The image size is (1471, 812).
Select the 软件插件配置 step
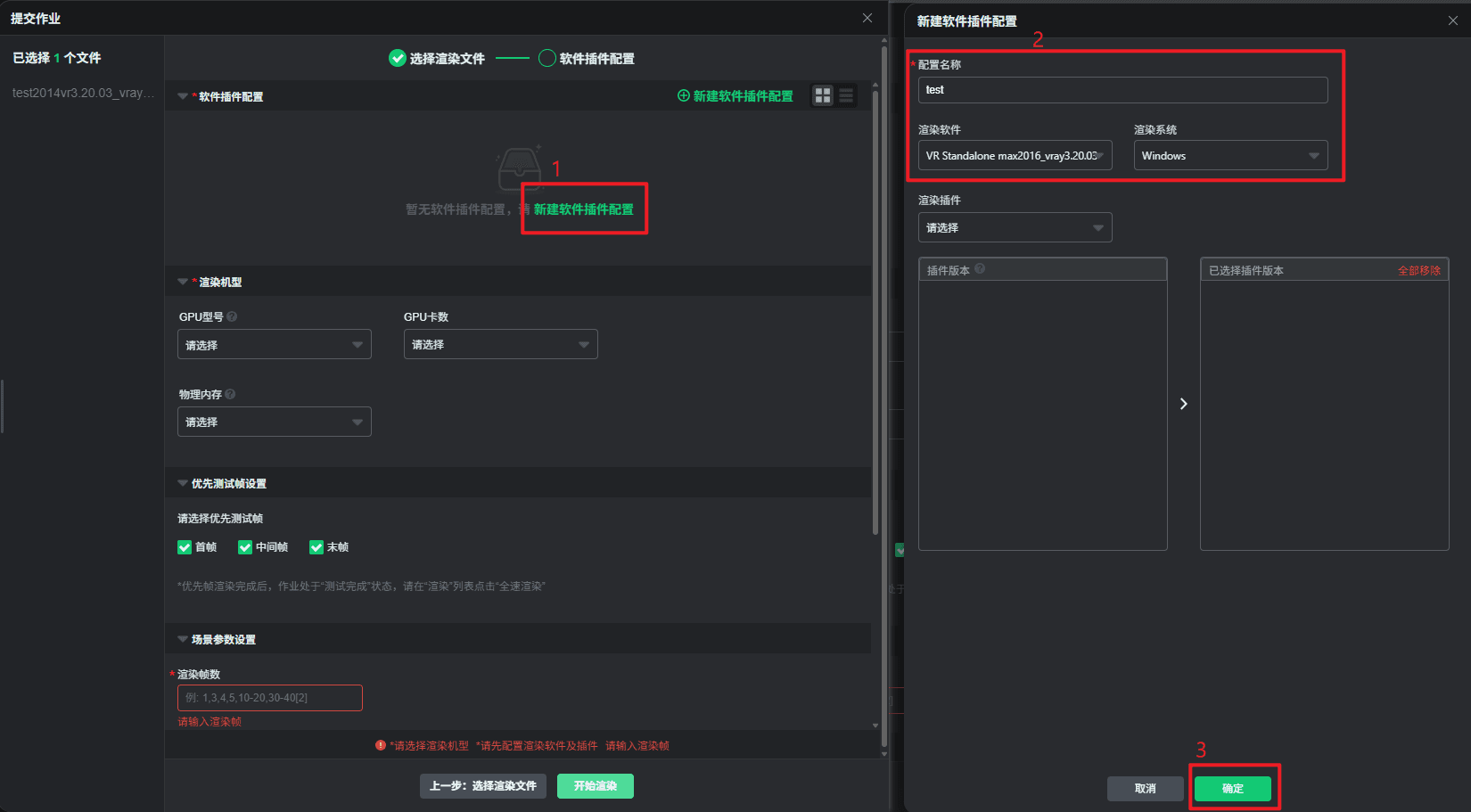(x=587, y=59)
